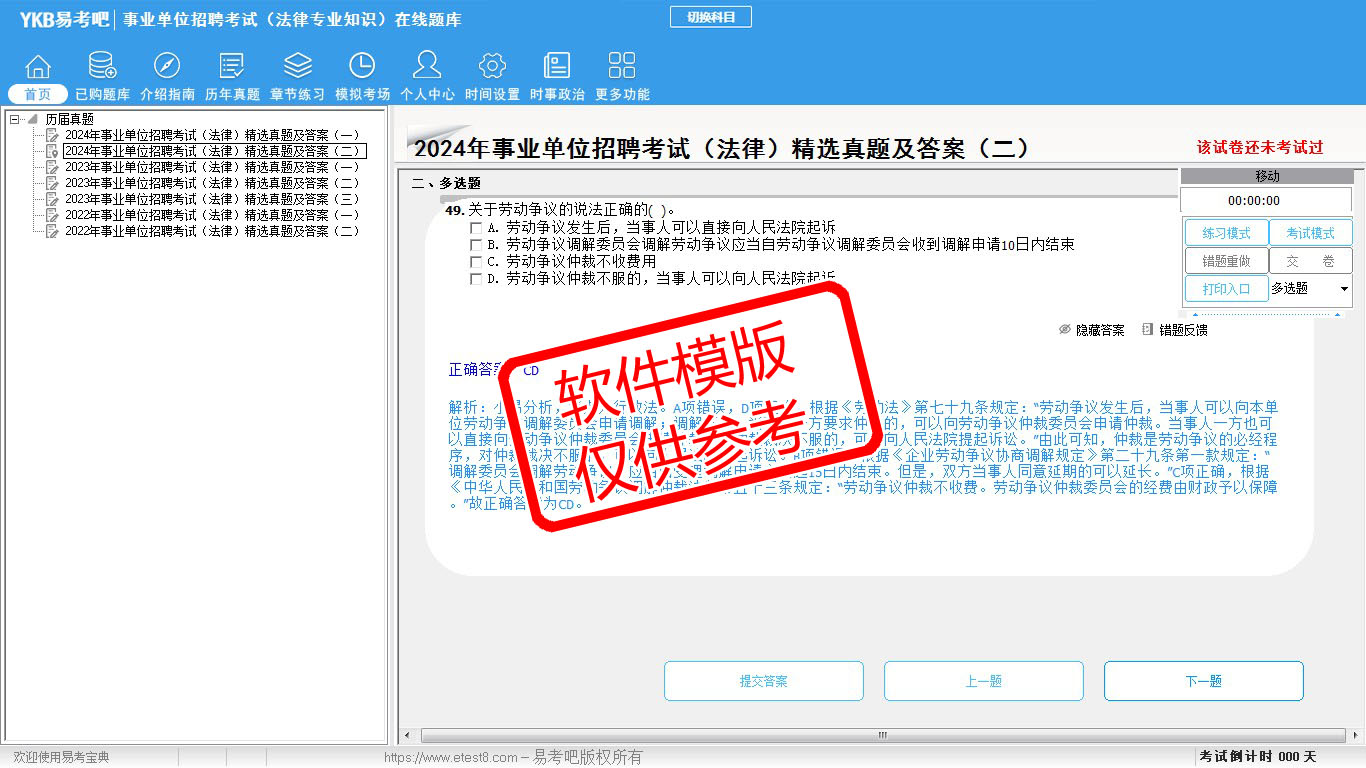Open the 介绍指南 compass icon
This screenshot has width=1366, height=768.
pos(167,67)
